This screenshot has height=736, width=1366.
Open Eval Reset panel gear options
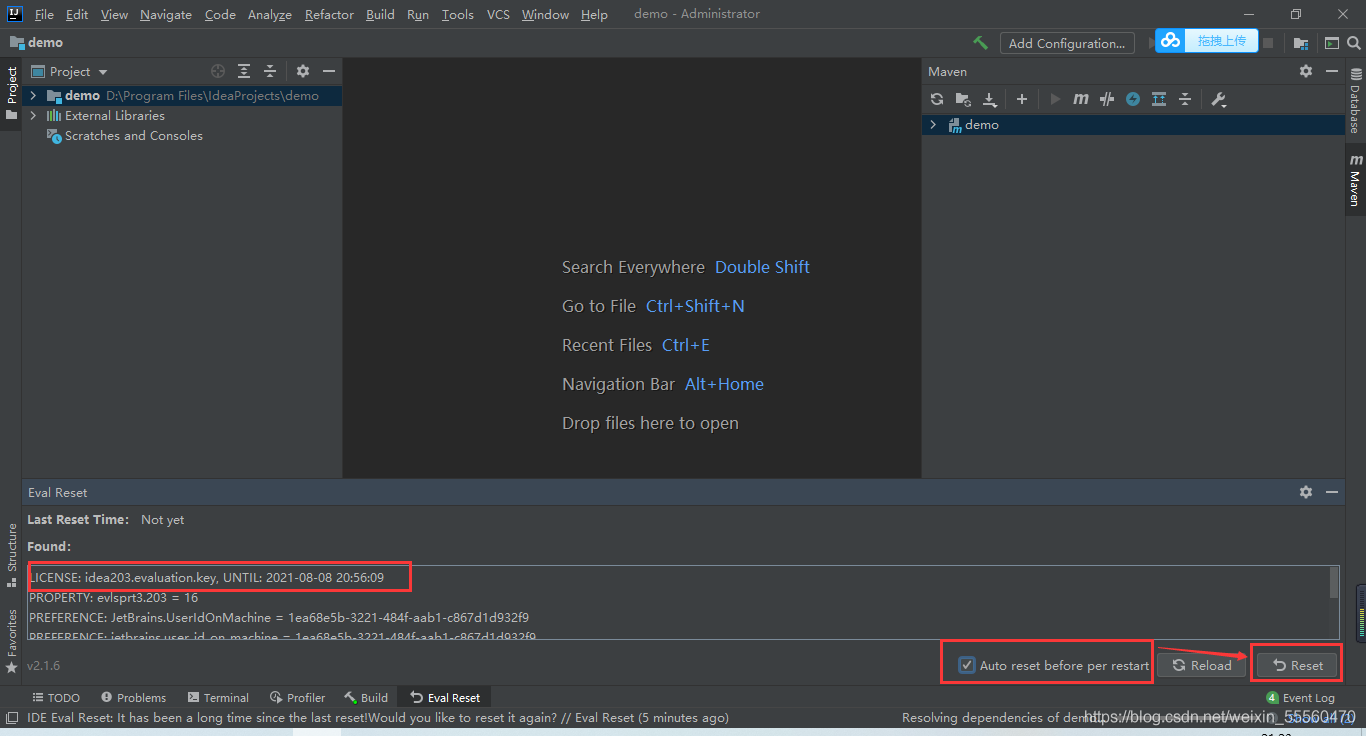pyautogui.click(x=1306, y=492)
